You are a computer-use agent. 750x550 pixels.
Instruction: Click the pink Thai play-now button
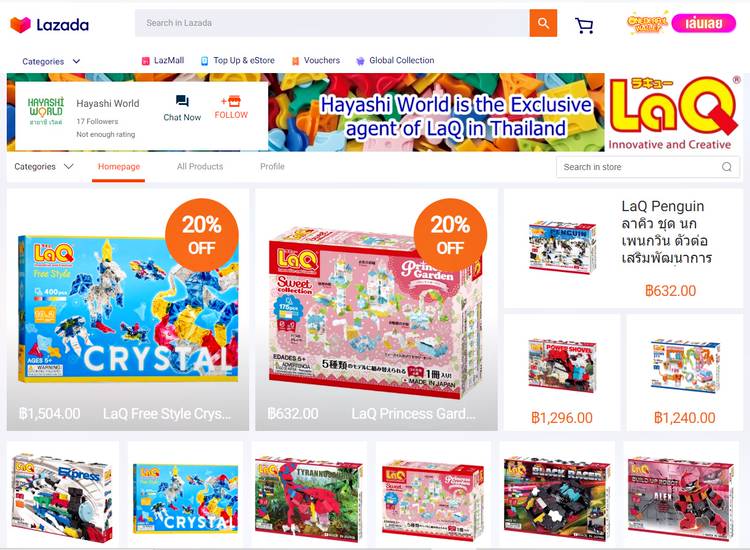704,23
